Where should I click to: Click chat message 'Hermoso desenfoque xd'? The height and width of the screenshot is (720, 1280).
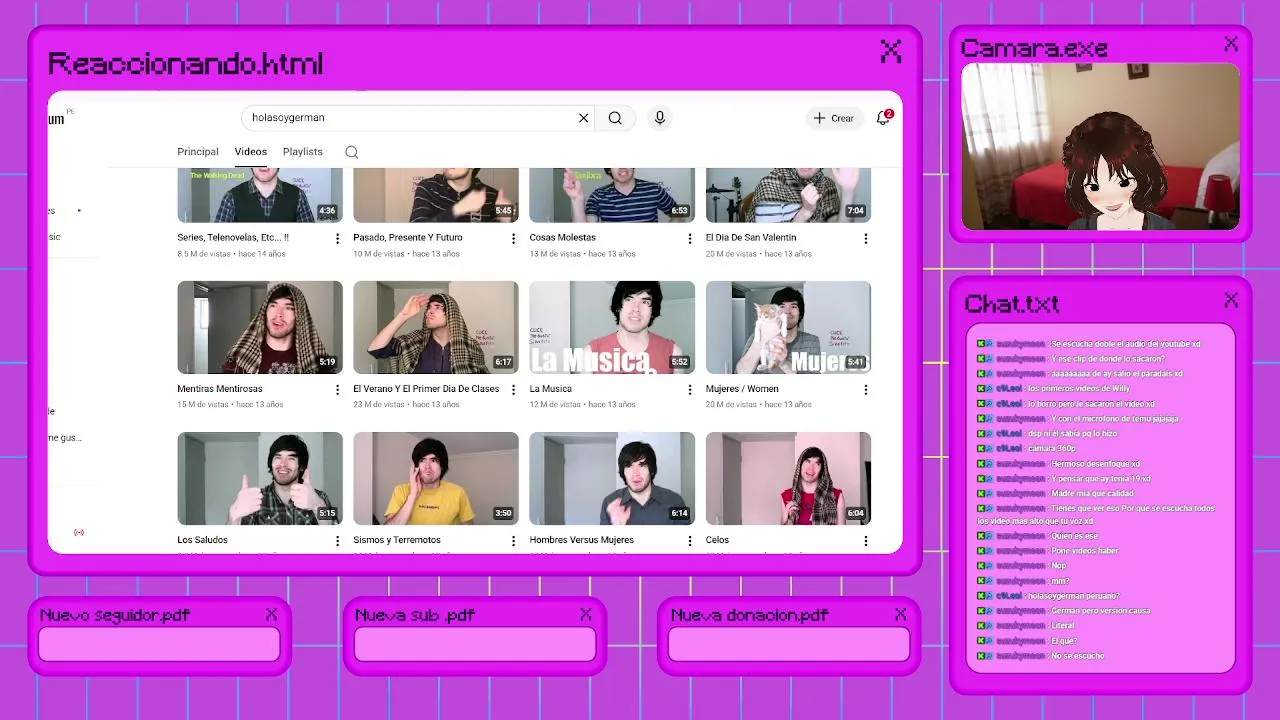click(x=1095, y=464)
